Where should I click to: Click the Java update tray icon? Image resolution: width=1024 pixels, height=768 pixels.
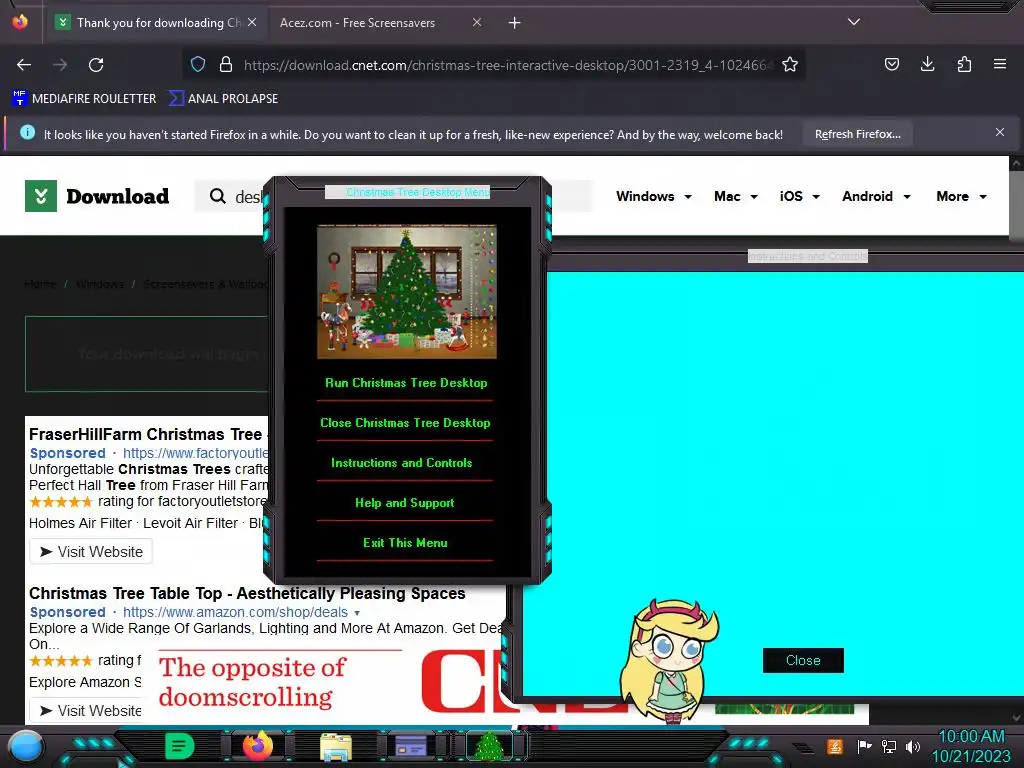click(835, 746)
